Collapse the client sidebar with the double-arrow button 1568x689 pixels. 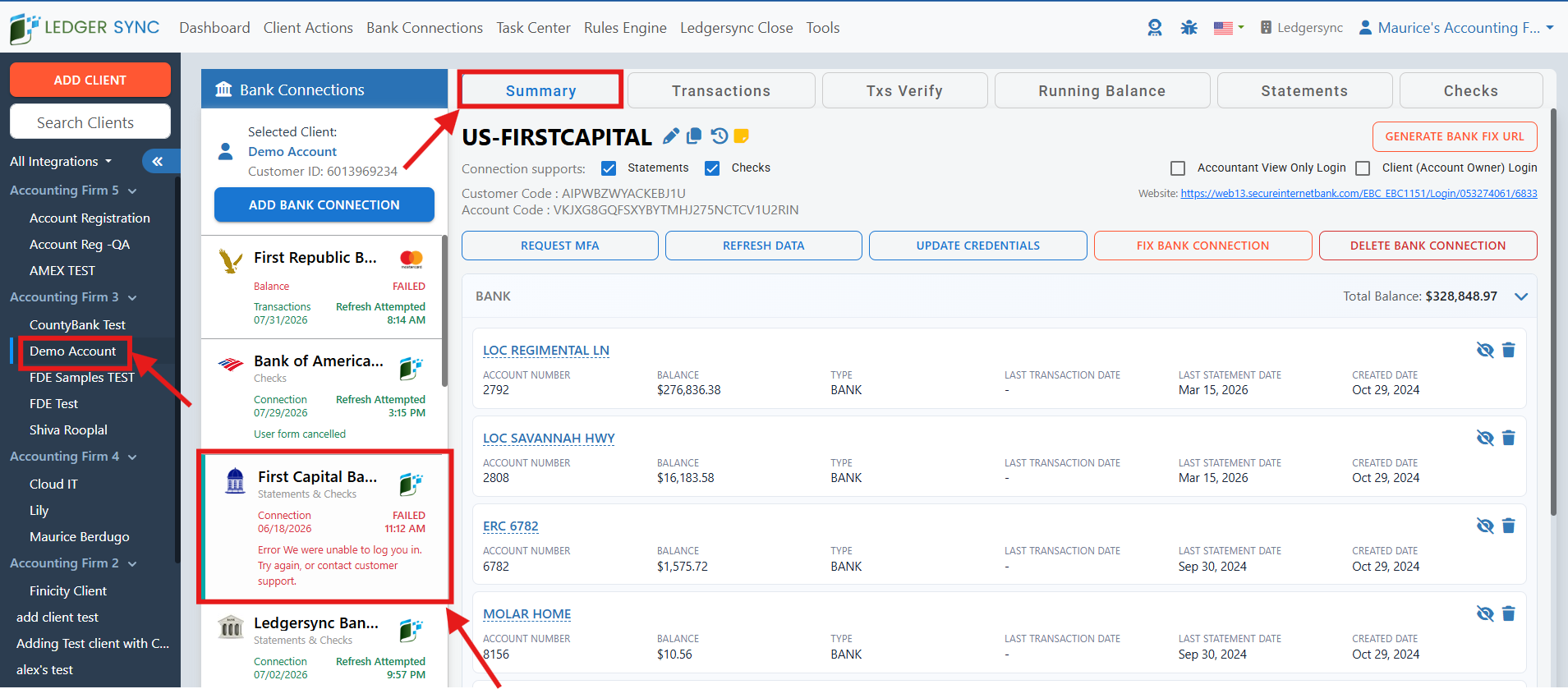click(x=157, y=162)
